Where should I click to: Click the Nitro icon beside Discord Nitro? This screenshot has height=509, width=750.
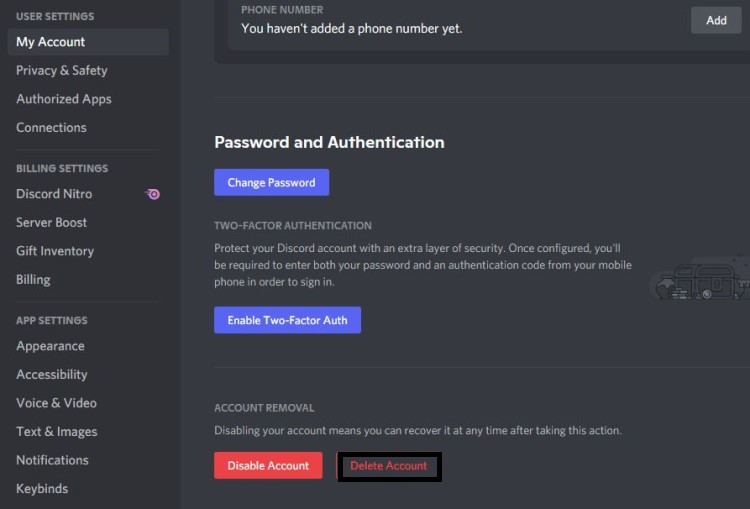pyautogui.click(x=153, y=194)
